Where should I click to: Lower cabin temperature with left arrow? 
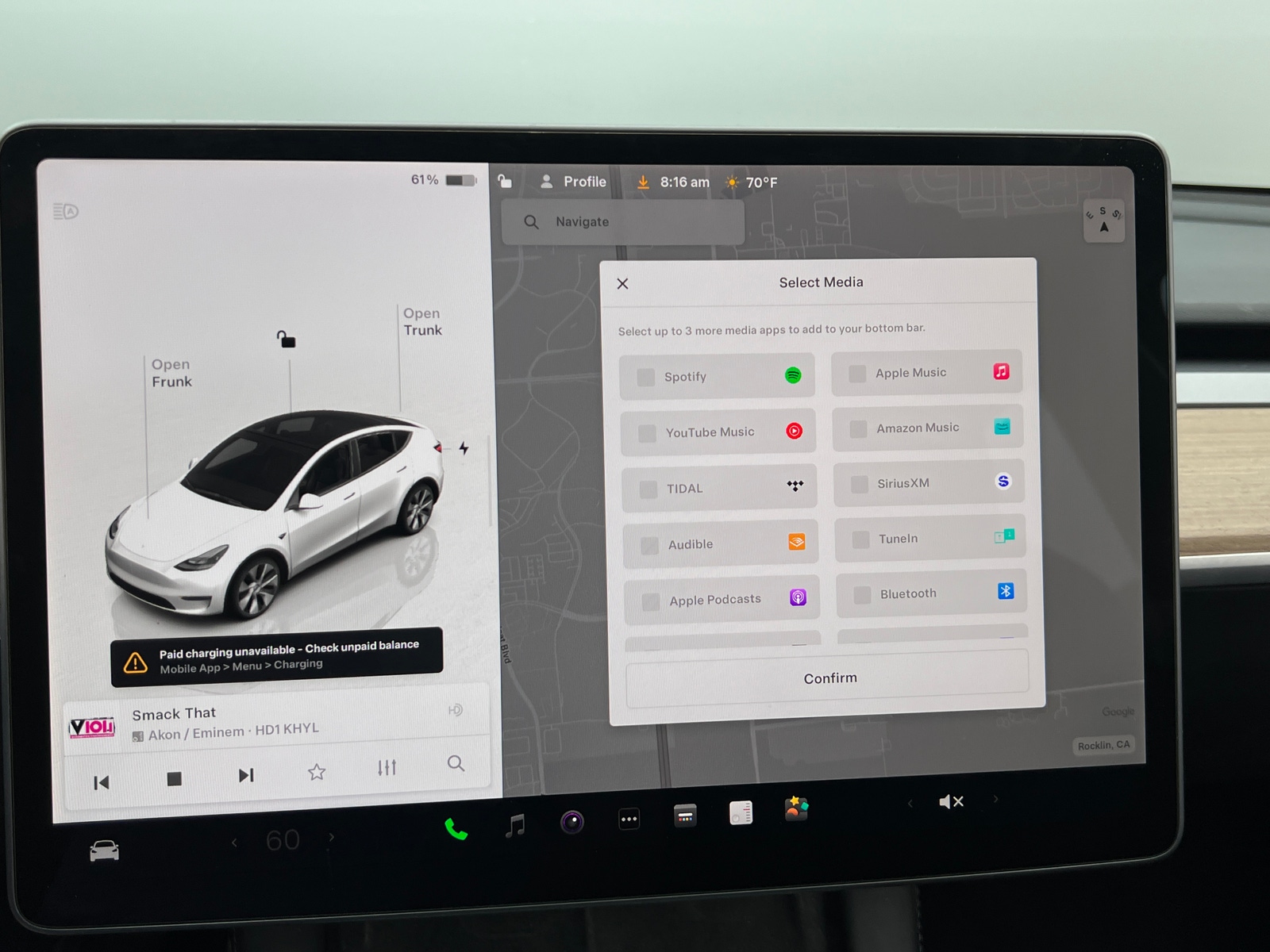click(x=234, y=843)
